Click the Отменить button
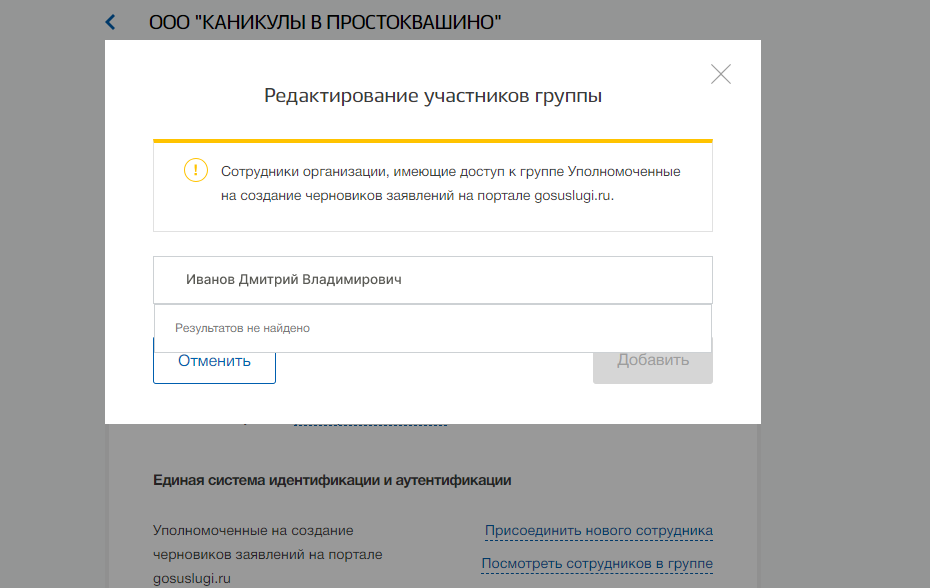The image size is (930, 588). point(214,361)
